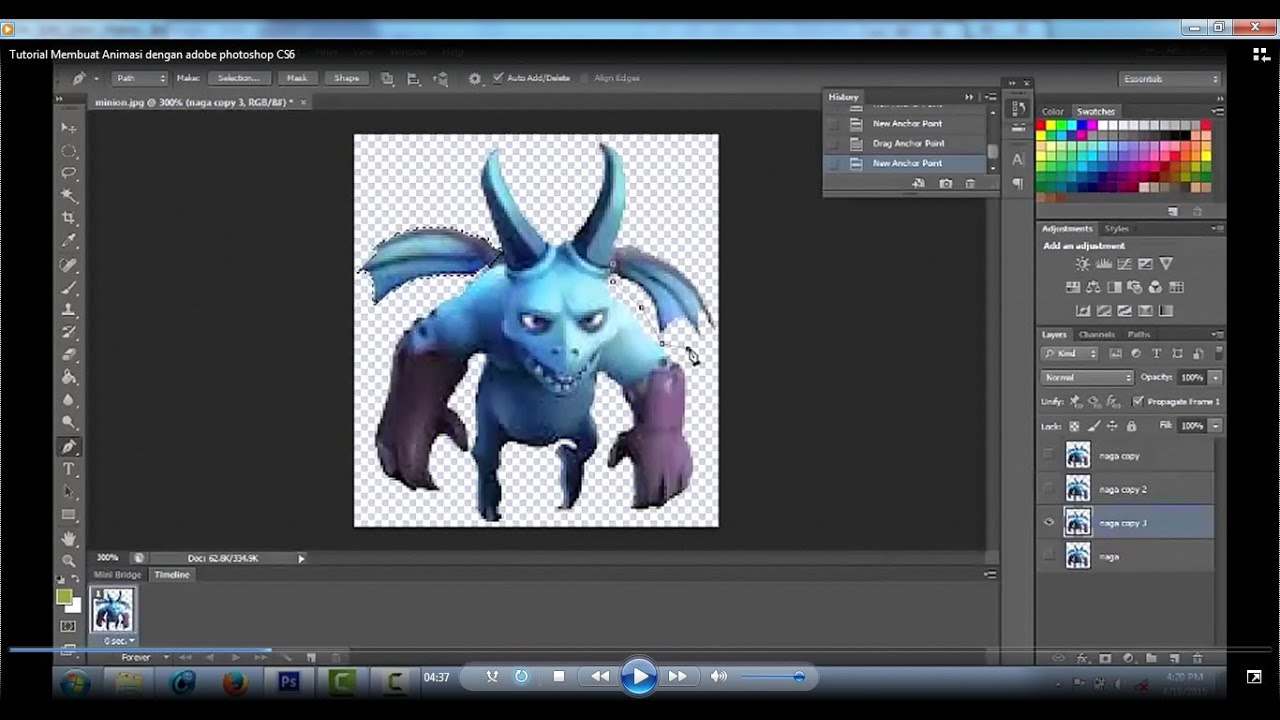This screenshot has height=720, width=1280.
Task: Show the naga layer
Action: pyautogui.click(x=1049, y=556)
